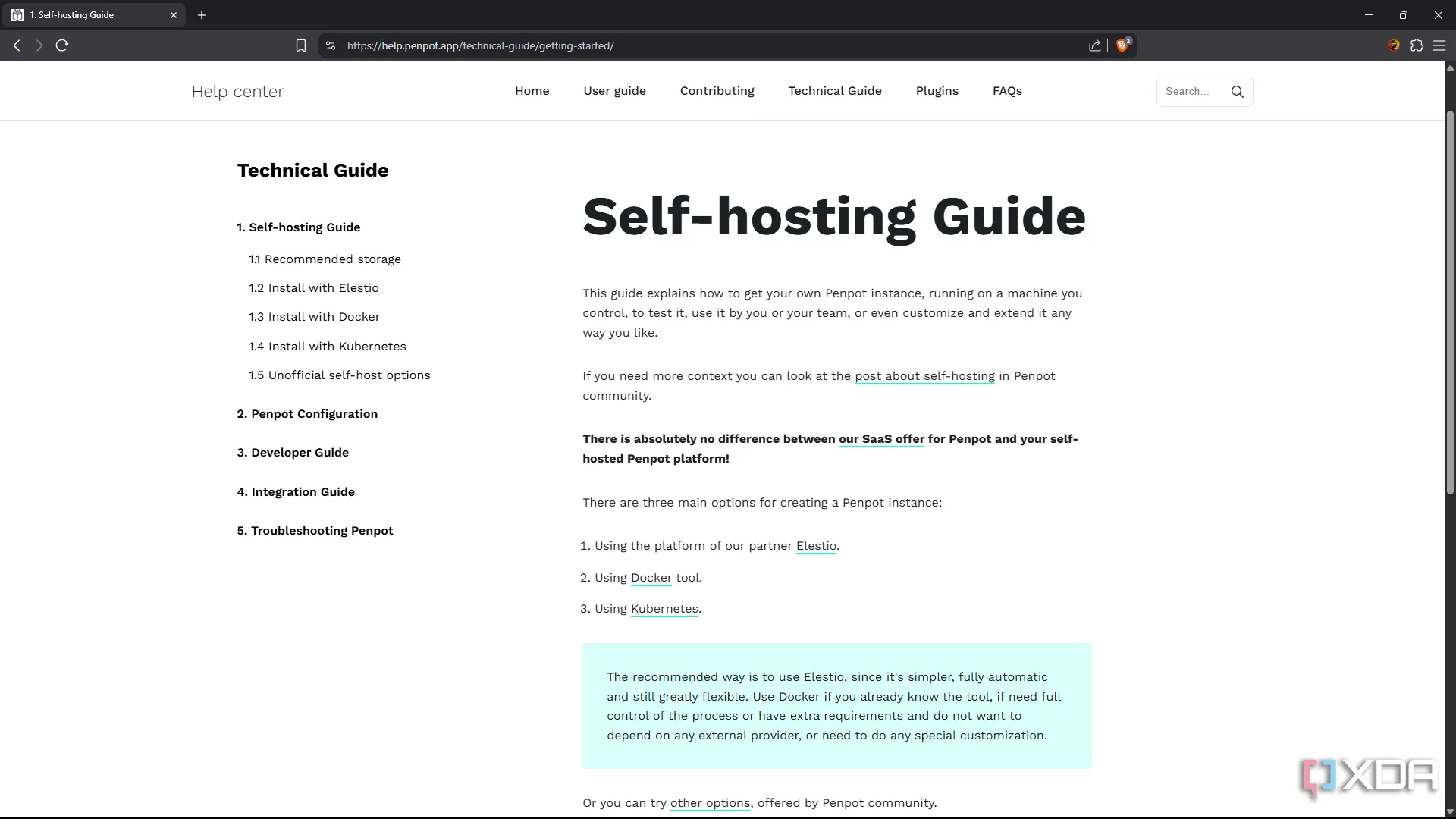This screenshot has width=1456, height=819.
Task: Select the 1. Self-hosting Guide tab
Action: coord(93,15)
